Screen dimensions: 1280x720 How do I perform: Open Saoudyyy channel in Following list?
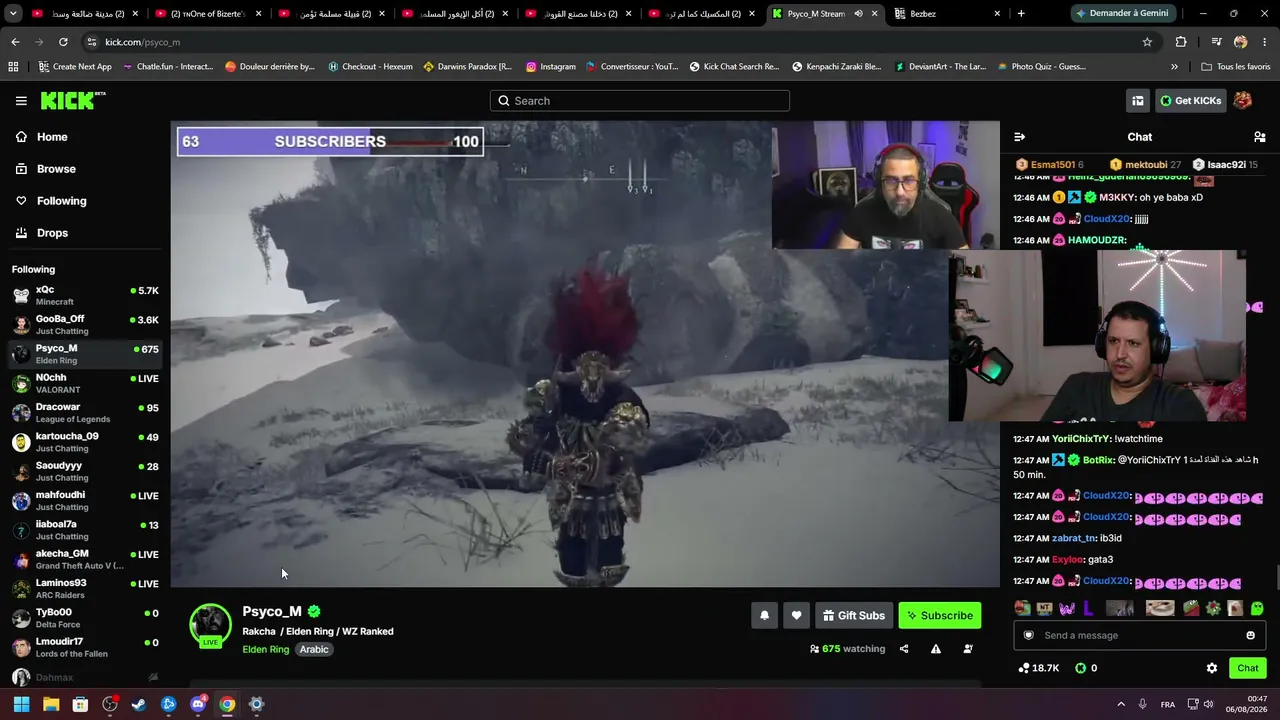tap(85, 471)
